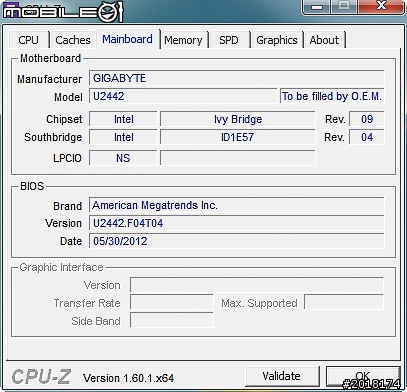407x392 pixels.
Task: Click the OK button
Action: pyautogui.click(x=363, y=376)
